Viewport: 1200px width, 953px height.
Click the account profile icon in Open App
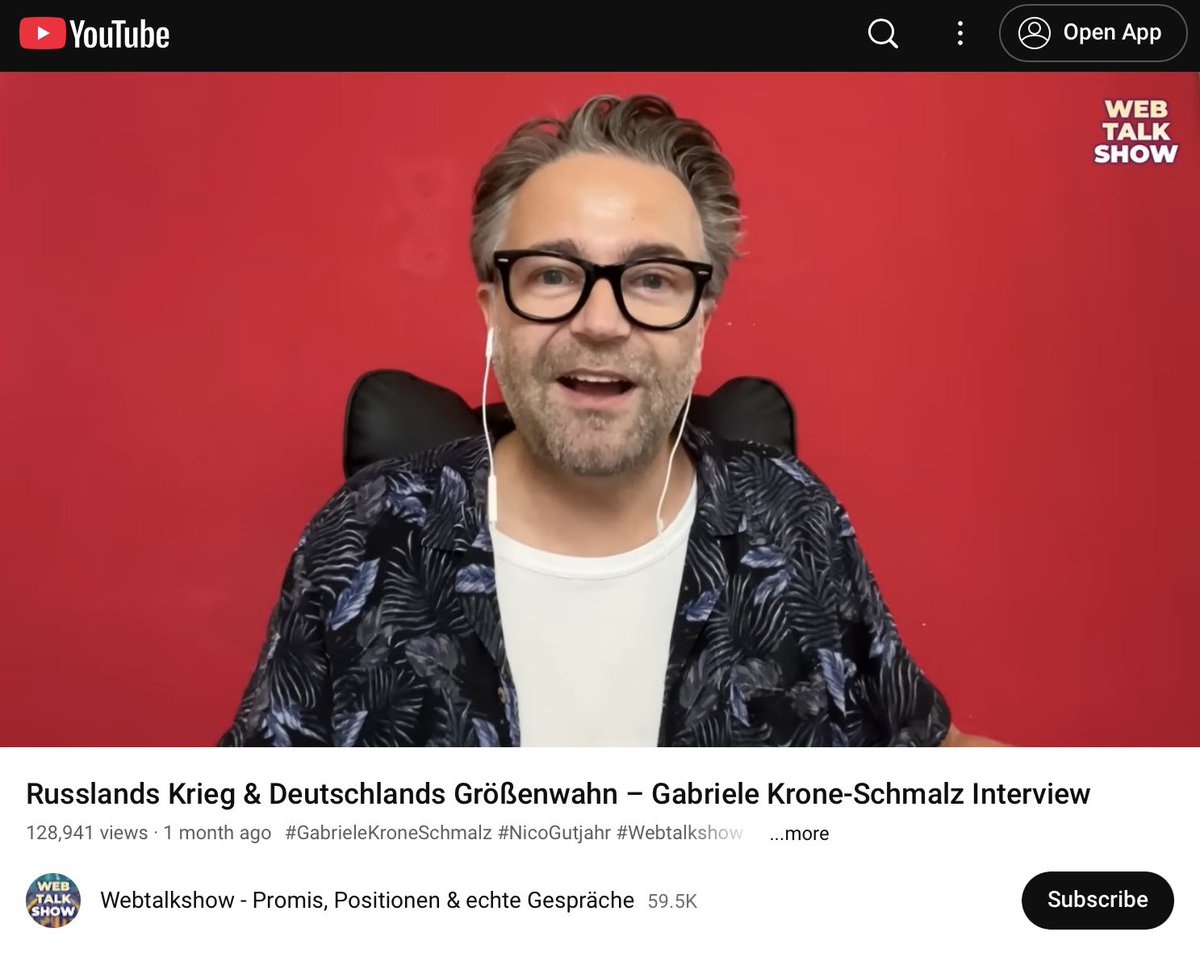pos(1034,33)
